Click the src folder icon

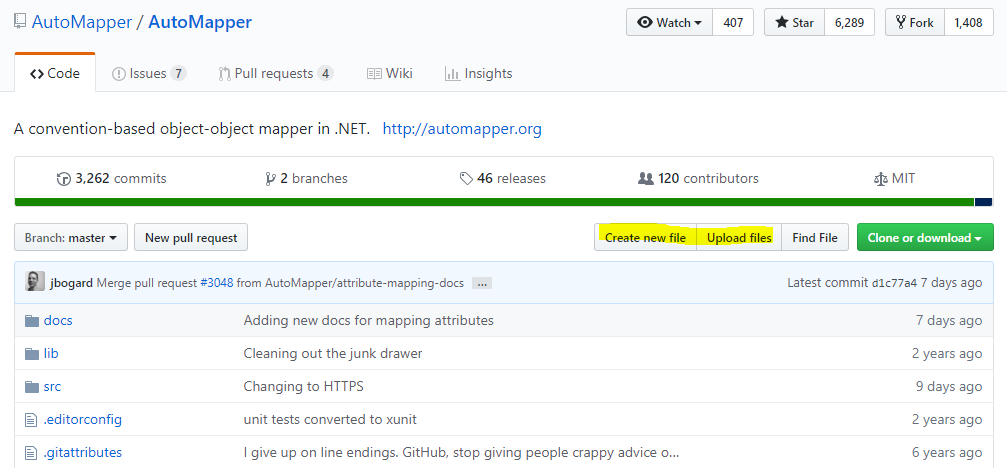point(32,386)
